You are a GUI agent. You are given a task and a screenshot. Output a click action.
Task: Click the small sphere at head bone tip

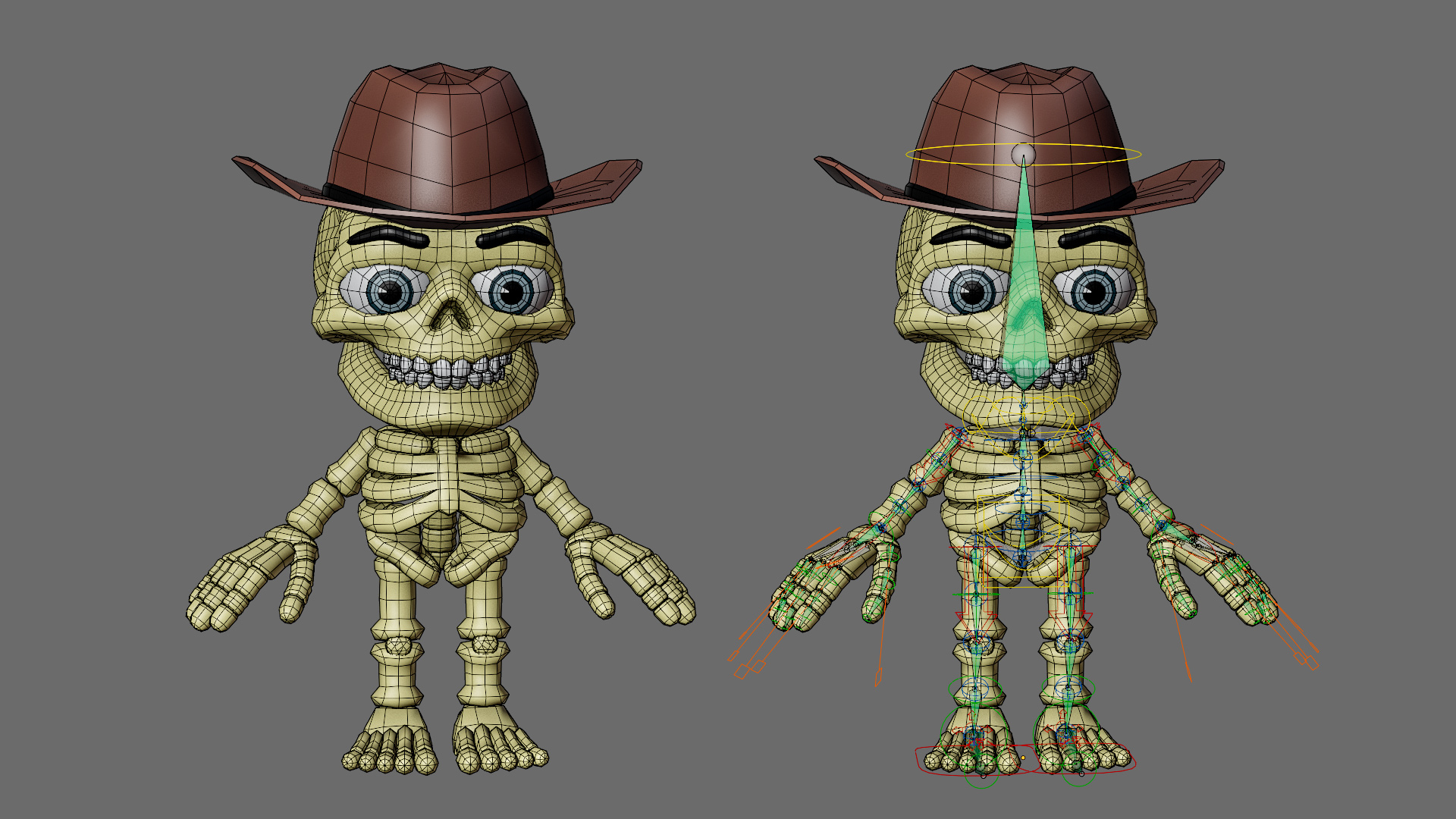(x=1023, y=154)
